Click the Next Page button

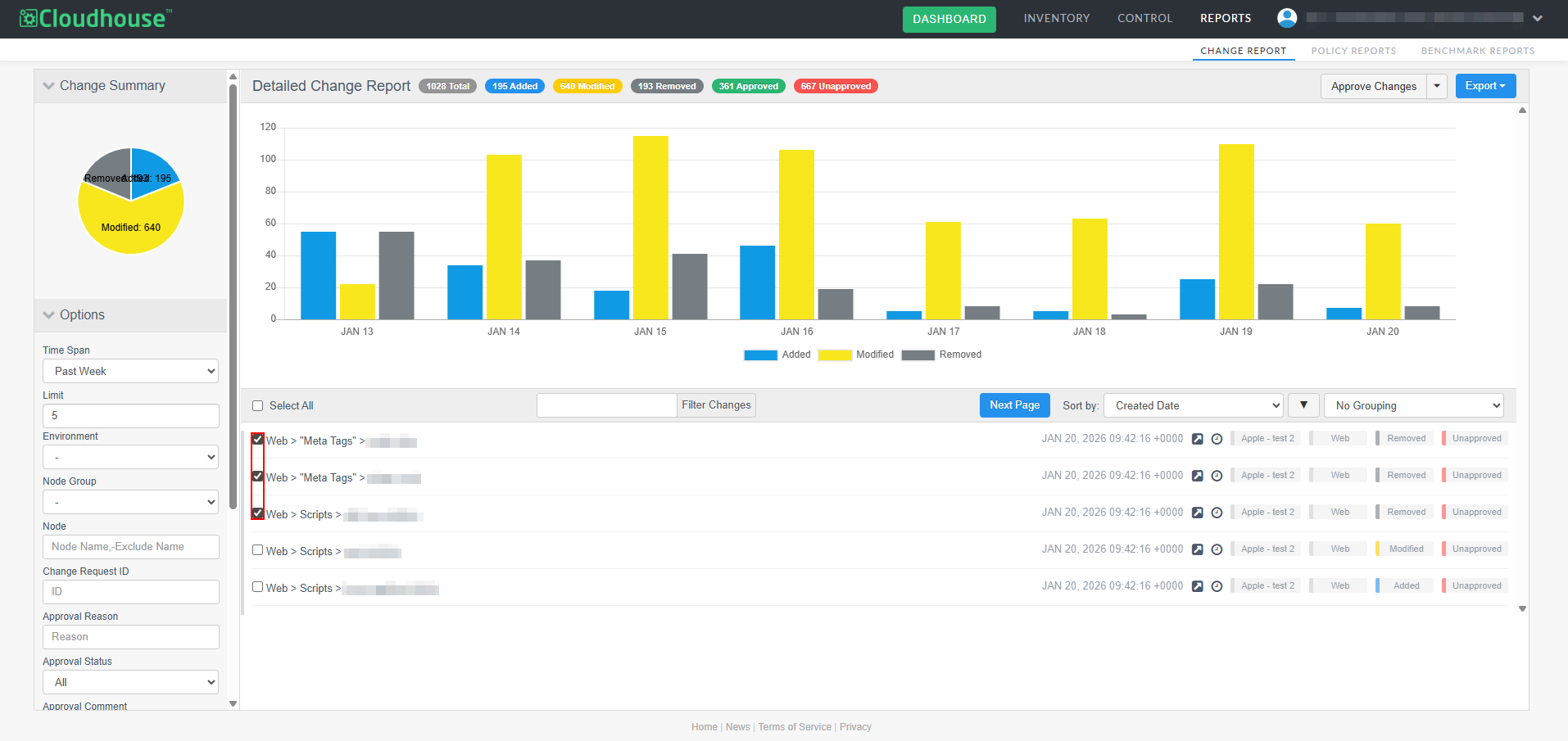point(1014,405)
